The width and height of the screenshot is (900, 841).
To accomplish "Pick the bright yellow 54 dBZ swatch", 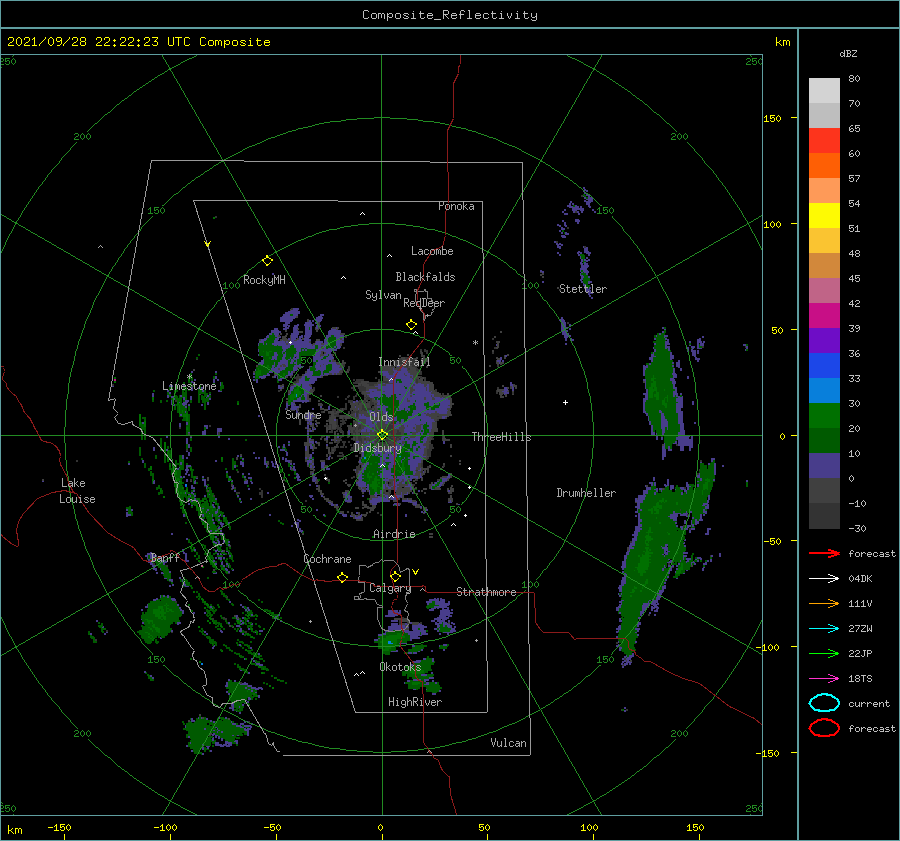I will [x=824, y=215].
